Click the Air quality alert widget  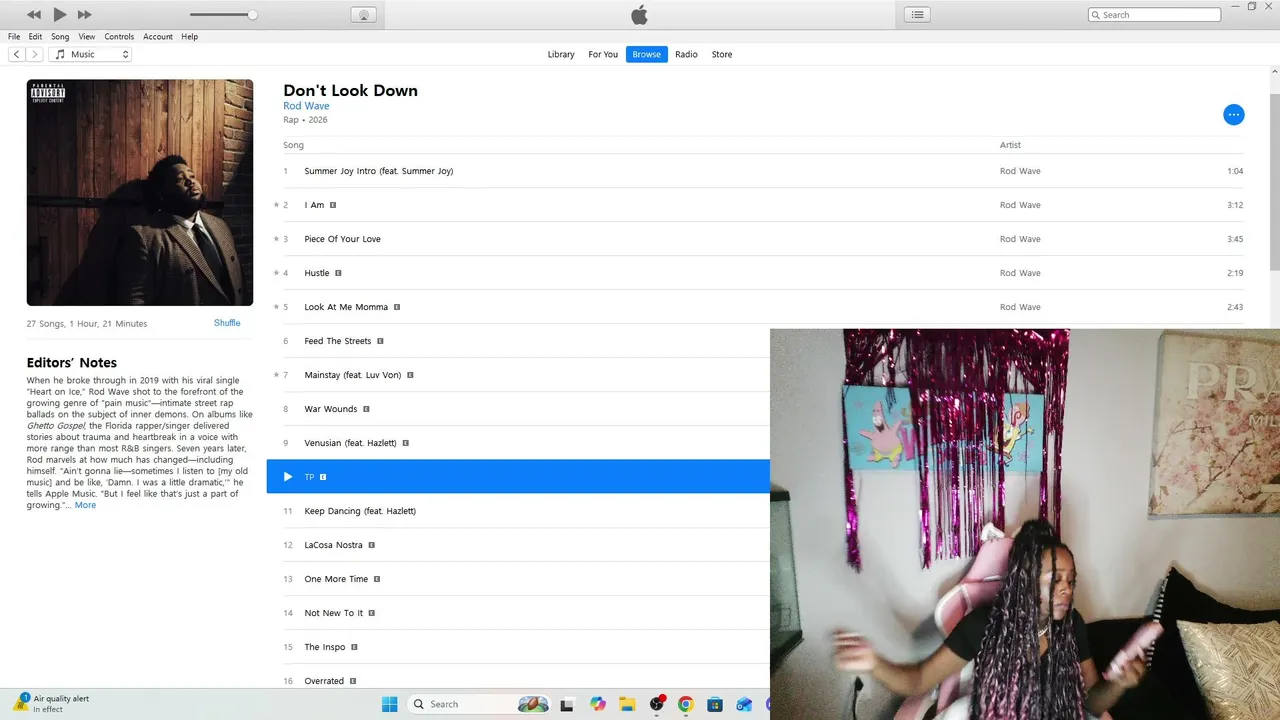click(52, 704)
